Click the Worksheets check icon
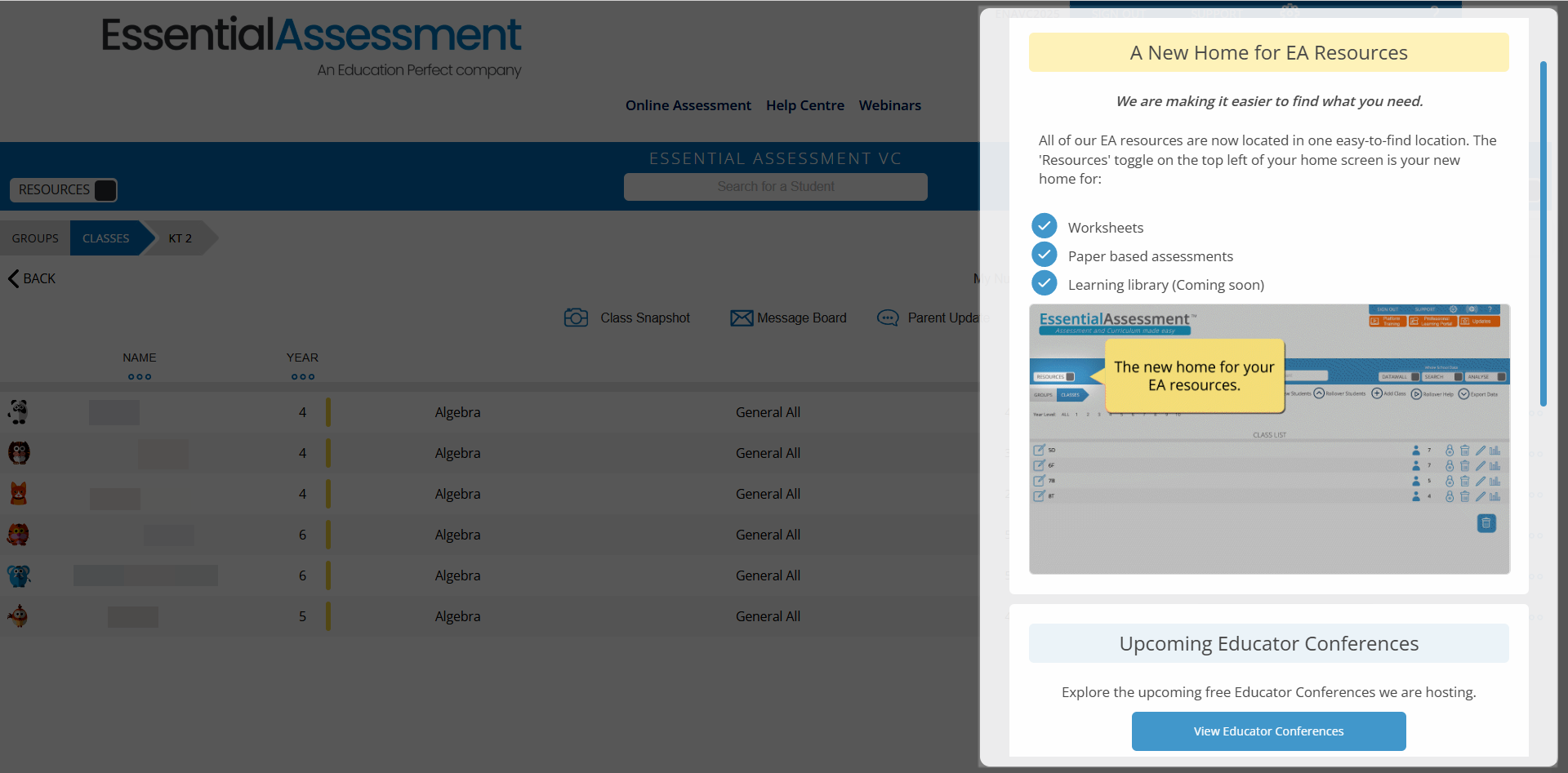Screen dimensions: 1568x773 tap(1044, 225)
